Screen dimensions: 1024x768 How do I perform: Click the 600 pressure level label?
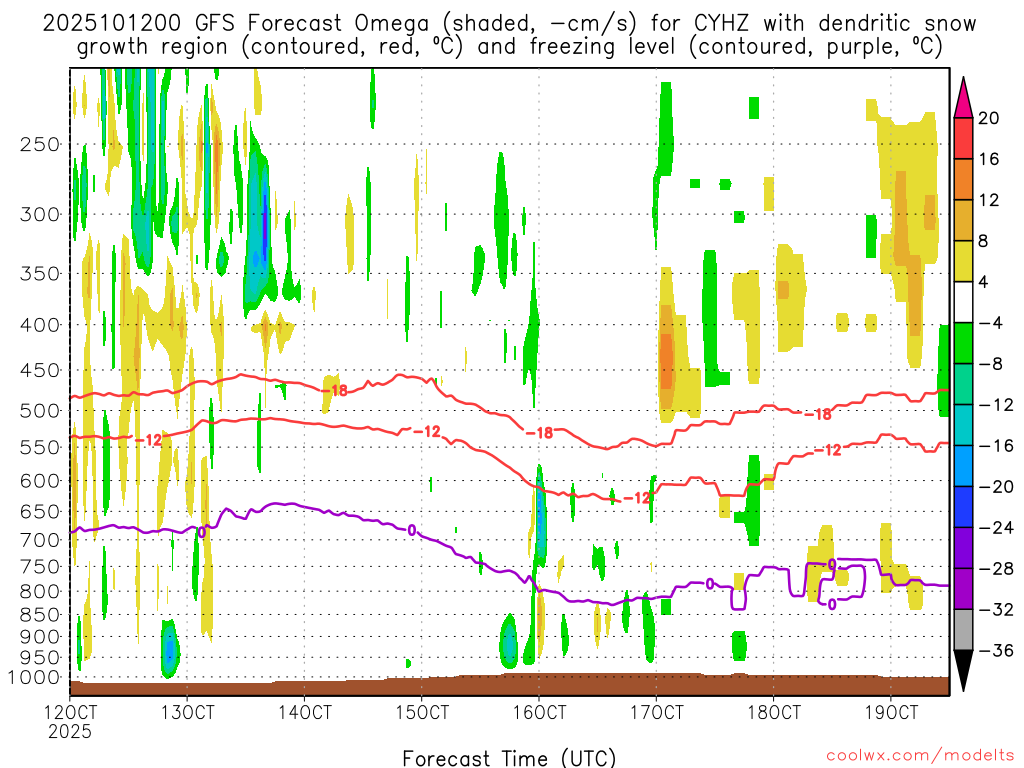point(40,481)
